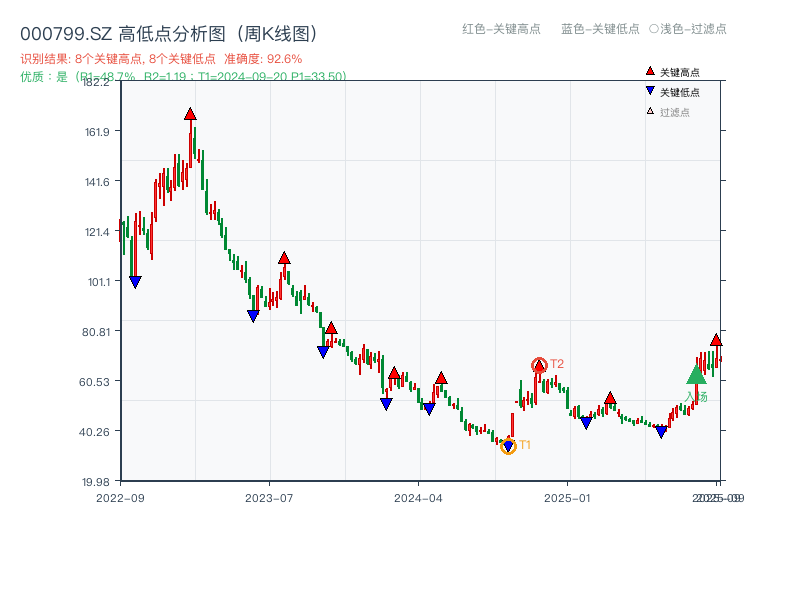Viewport: 800px width, 600px height.
Task: Select the red 关键高点 triangle icon in legend
Action: click(650, 71)
